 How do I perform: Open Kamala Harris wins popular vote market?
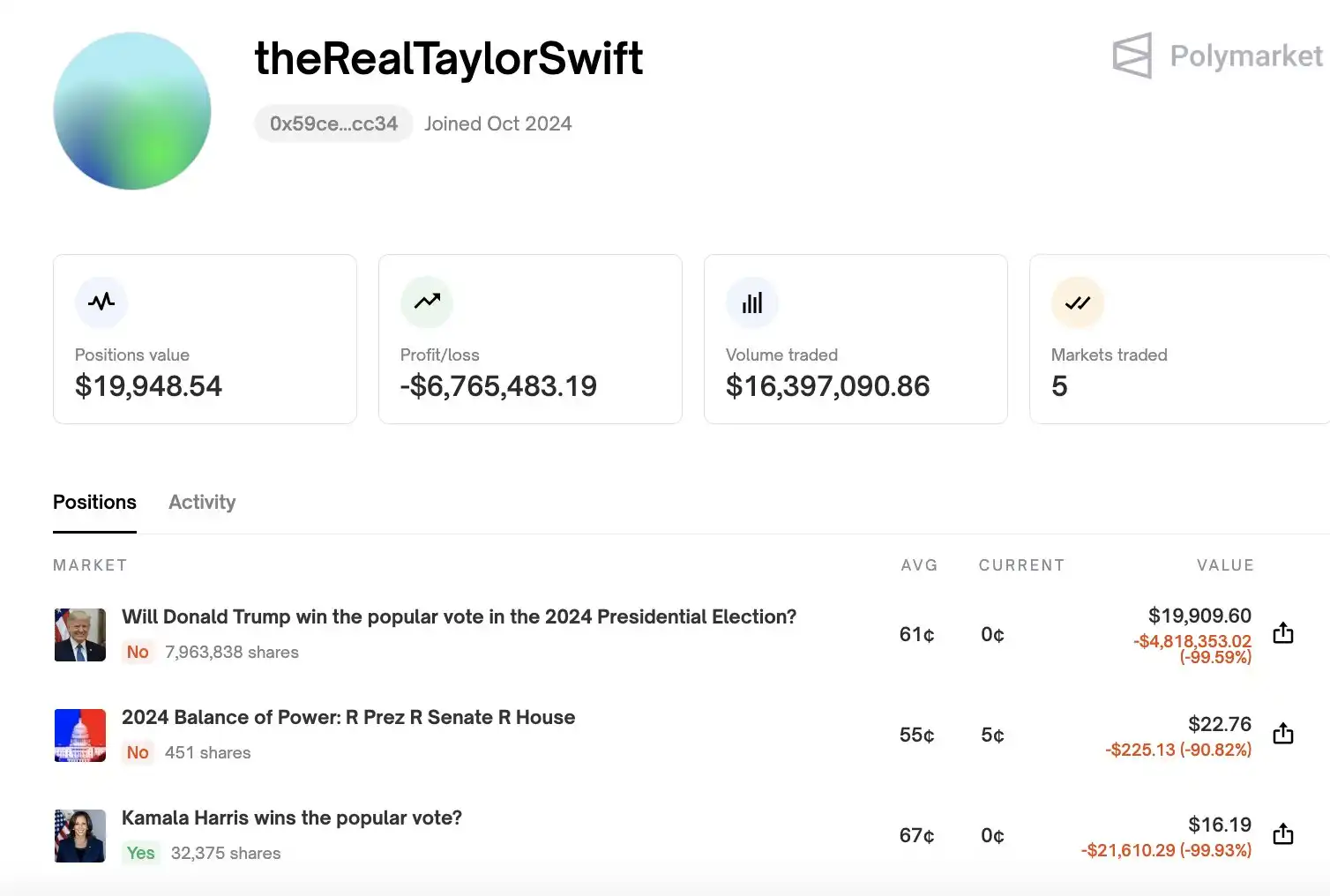tap(292, 818)
